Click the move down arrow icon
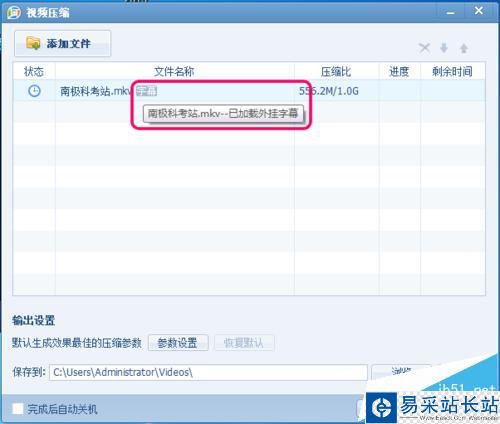 444,48
